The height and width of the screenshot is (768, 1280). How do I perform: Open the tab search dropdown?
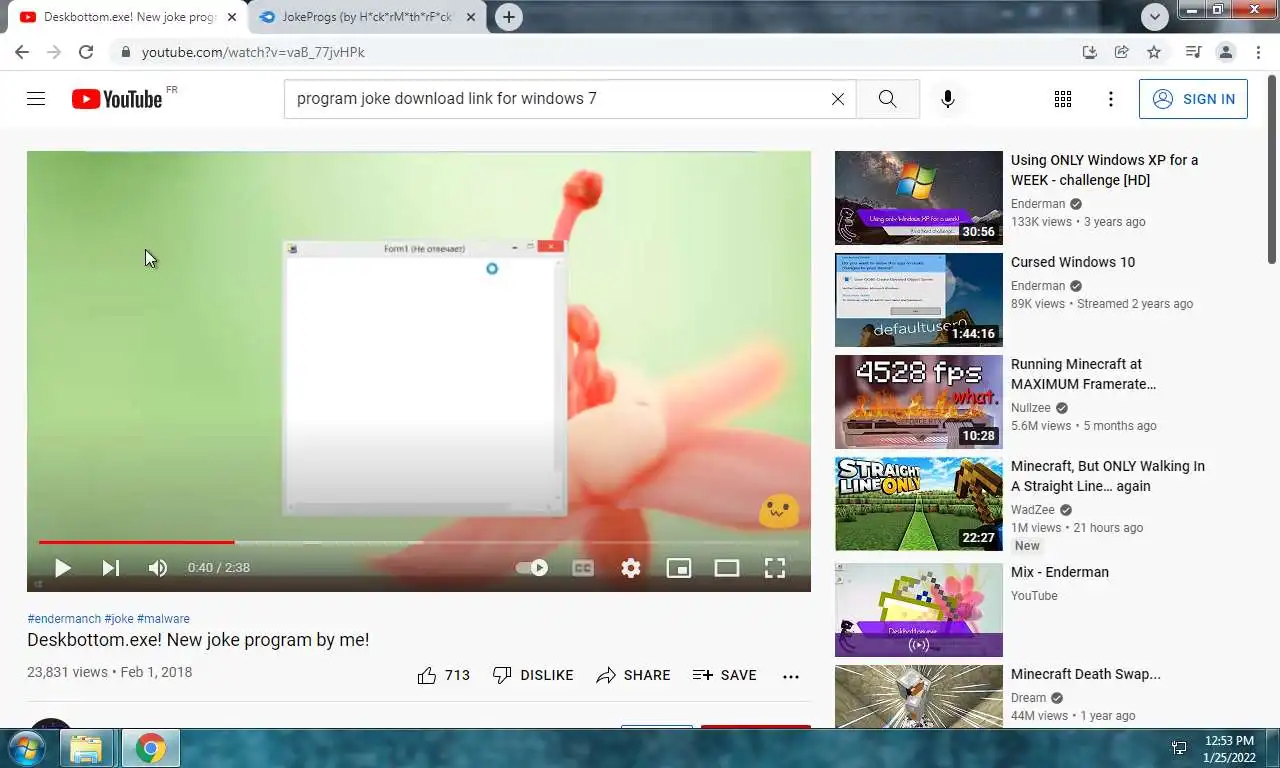(x=1155, y=17)
